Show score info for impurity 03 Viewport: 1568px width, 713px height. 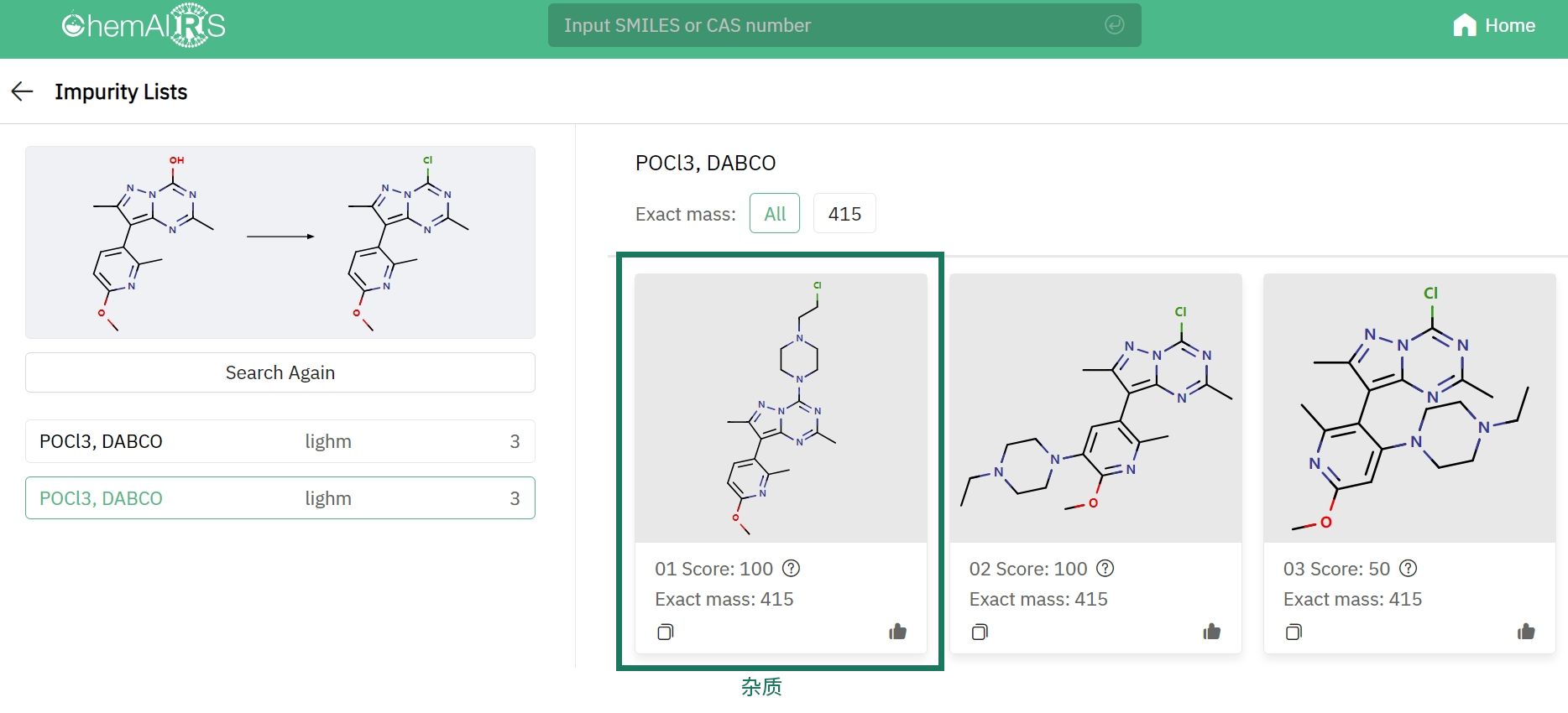pyautogui.click(x=1409, y=569)
